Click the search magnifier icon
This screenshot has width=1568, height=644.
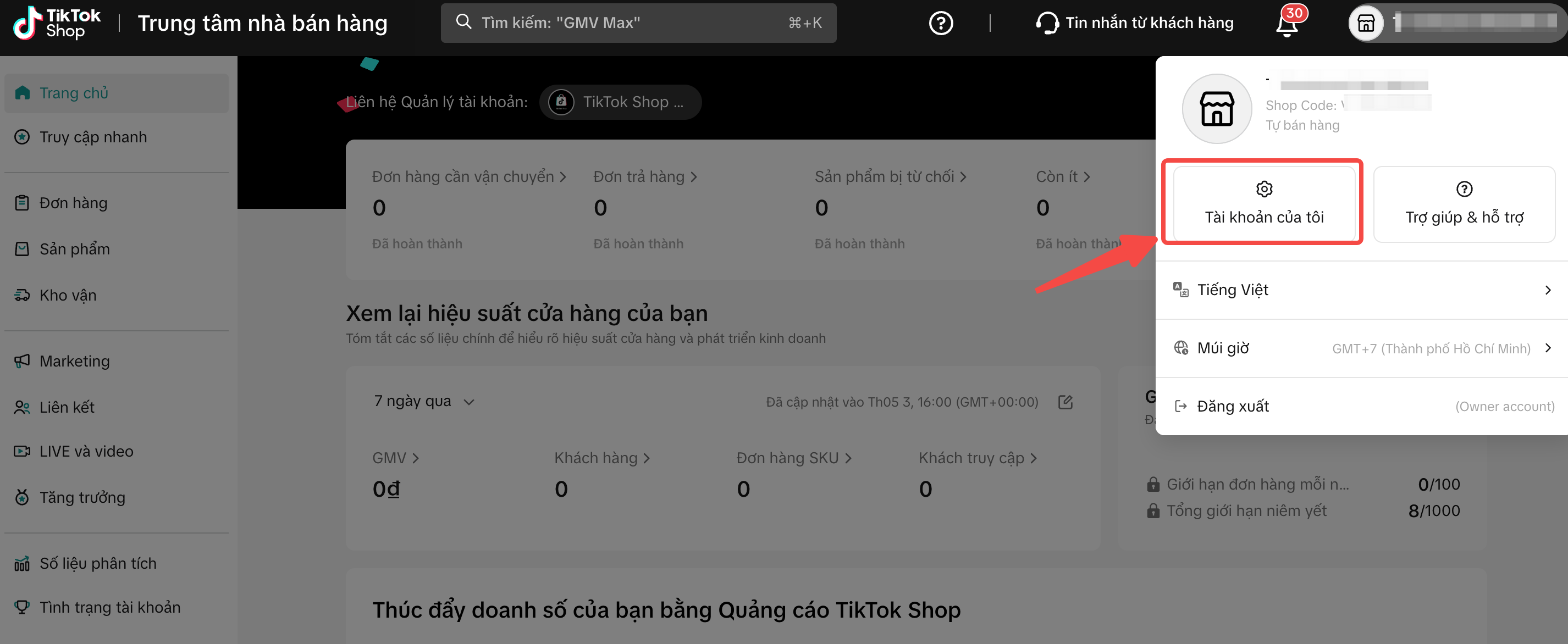(463, 22)
